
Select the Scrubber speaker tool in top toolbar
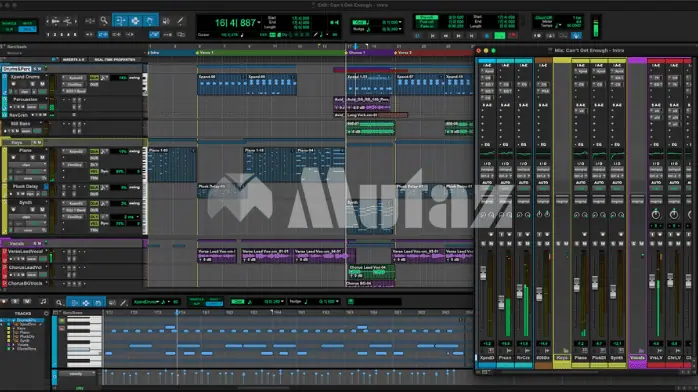(x=166, y=20)
